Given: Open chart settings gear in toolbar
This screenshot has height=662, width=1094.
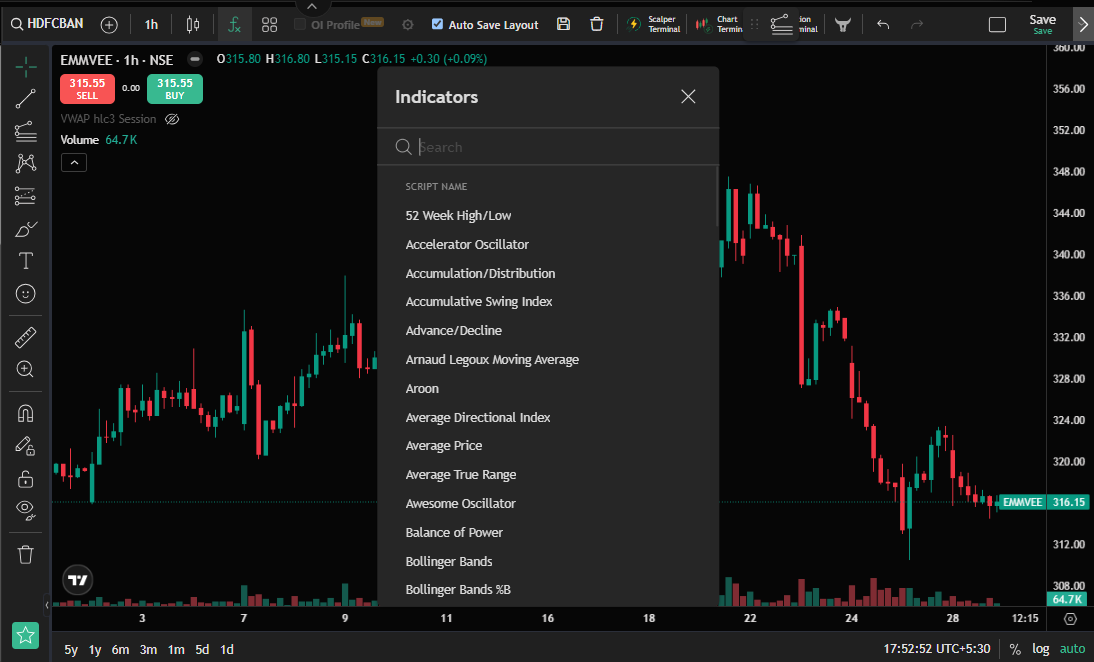Looking at the screenshot, I should pyautogui.click(x=408, y=25).
